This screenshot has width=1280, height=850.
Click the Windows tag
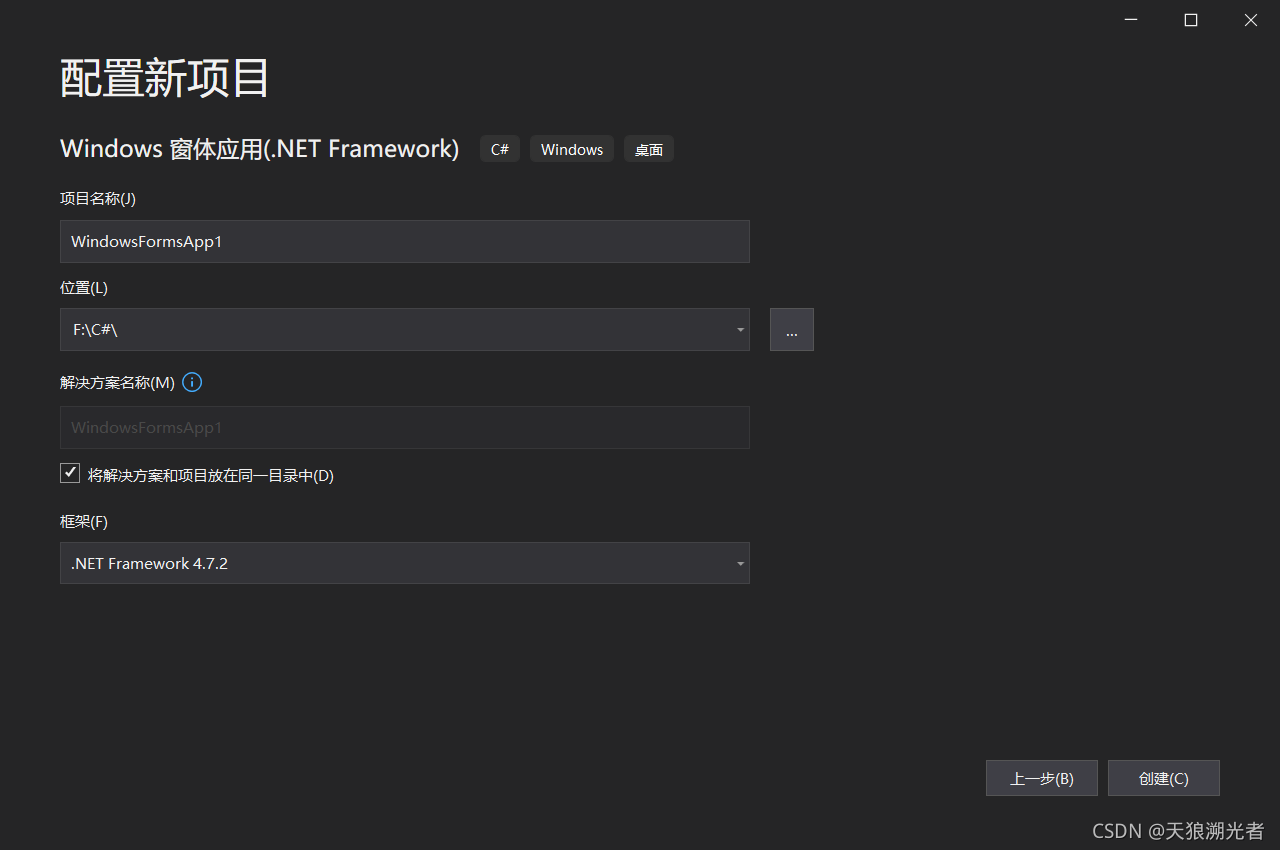tap(572, 149)
